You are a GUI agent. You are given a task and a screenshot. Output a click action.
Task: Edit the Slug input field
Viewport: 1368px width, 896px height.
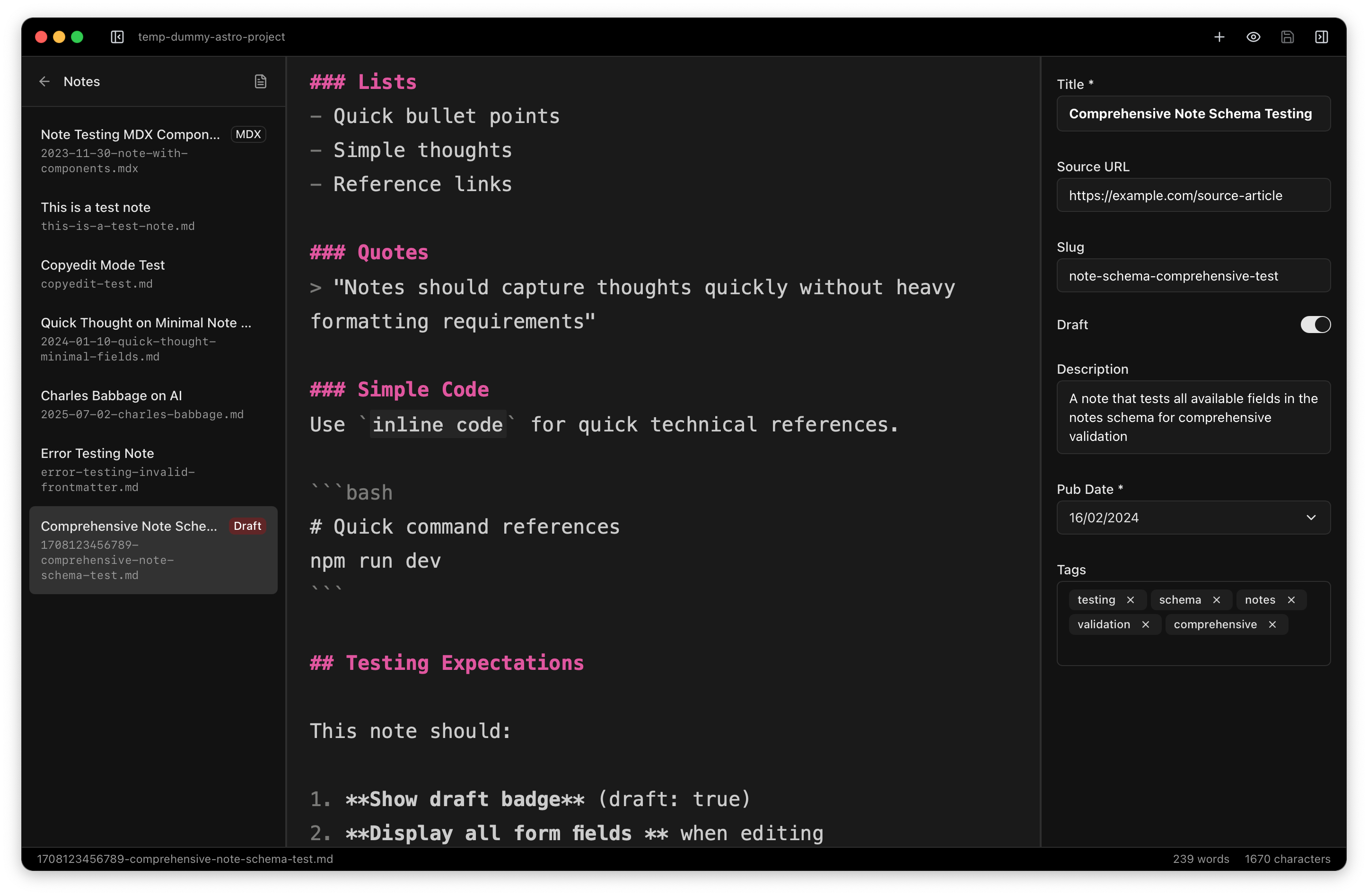[1193, 276]
